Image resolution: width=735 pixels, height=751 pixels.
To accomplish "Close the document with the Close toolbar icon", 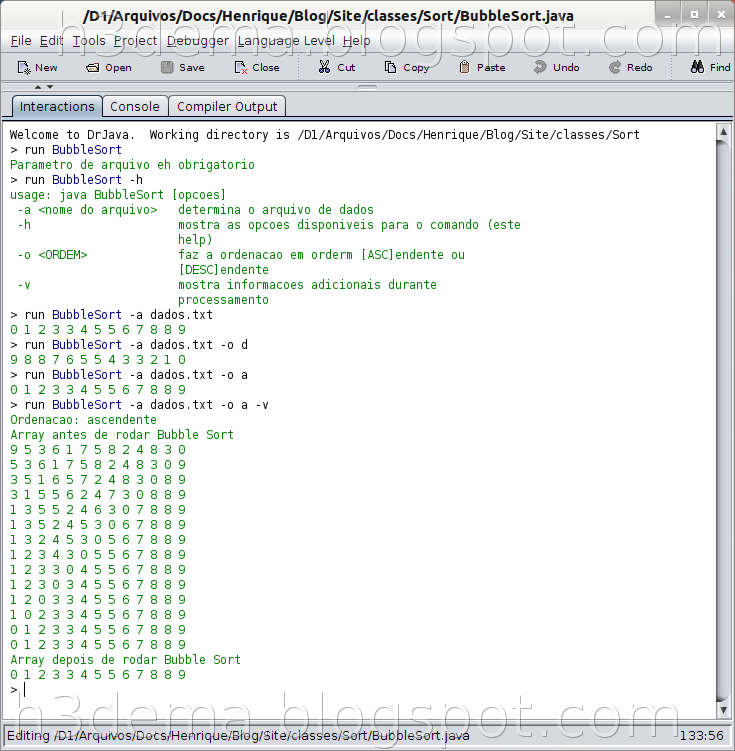I will pyautogui.click(x=241, y=68).
